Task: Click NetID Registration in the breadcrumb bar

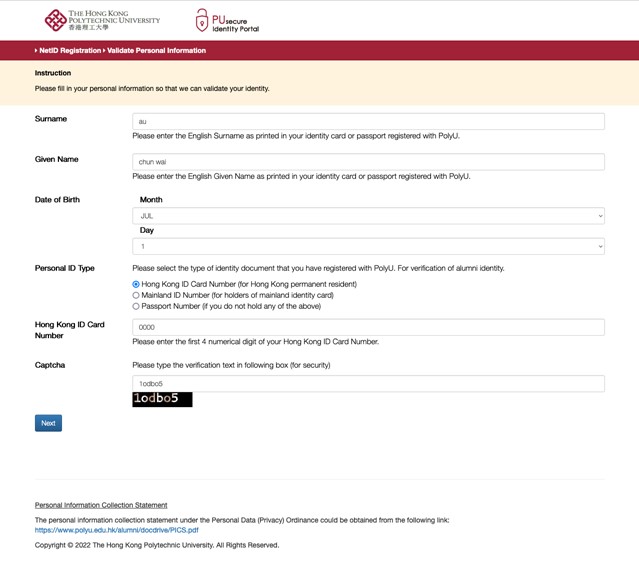Action: coord(70,50)
